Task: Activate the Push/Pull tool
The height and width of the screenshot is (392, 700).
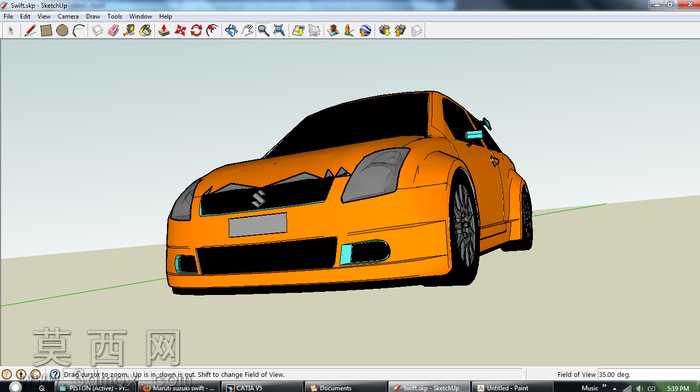Action: 164,30
